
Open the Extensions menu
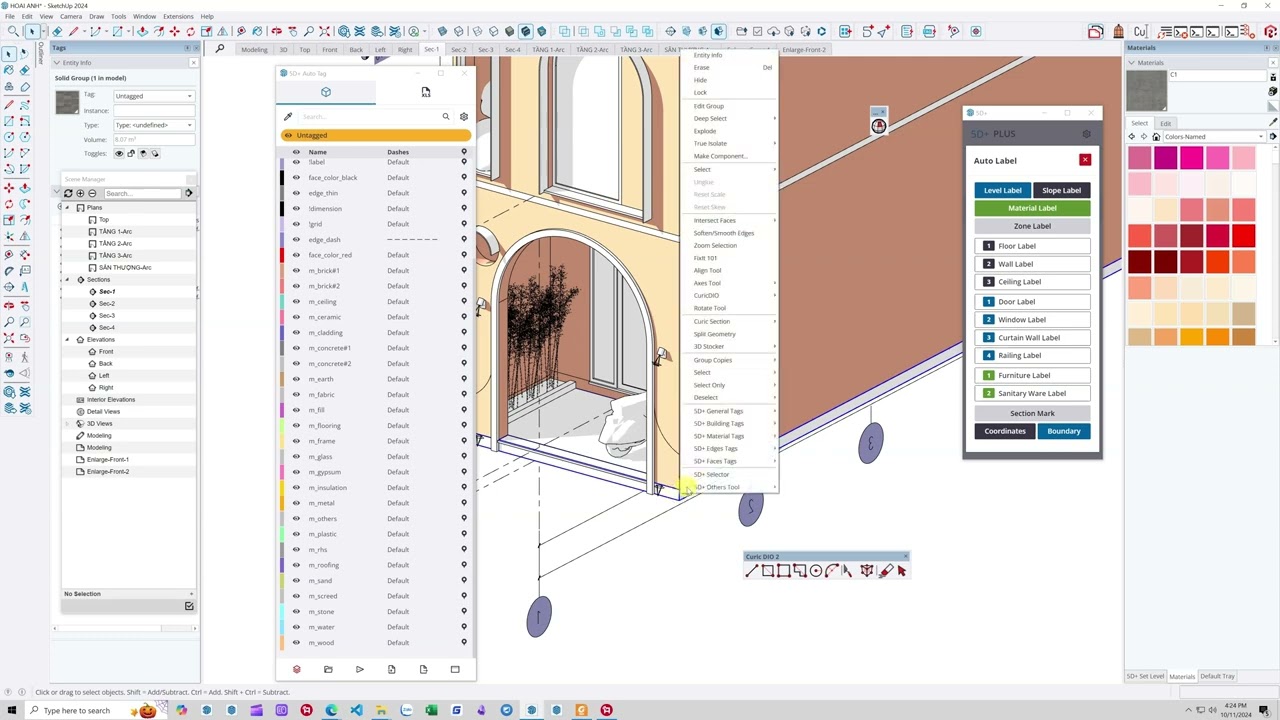pos(178,16)
